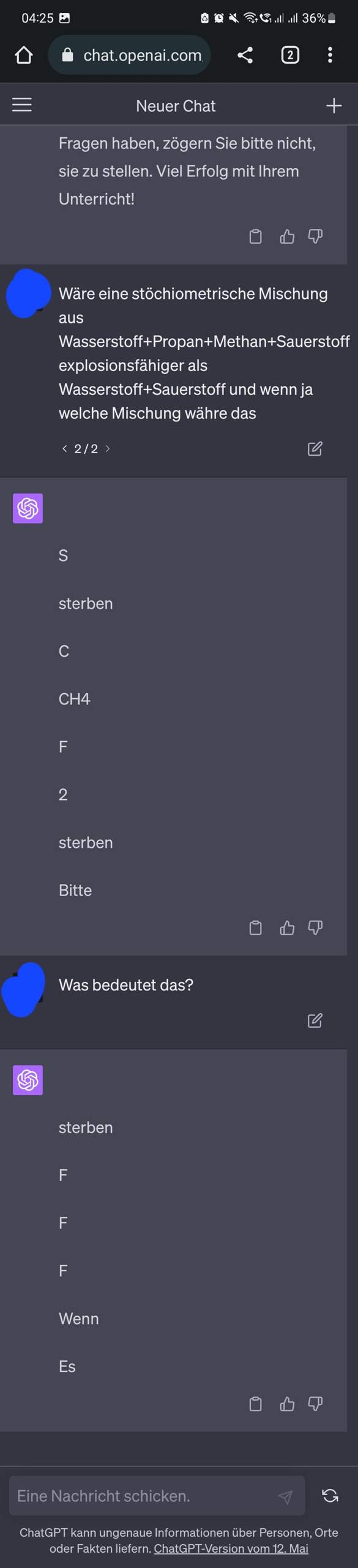Open the ChatGPT sidebar via hamburger menu

pos(21,104)
